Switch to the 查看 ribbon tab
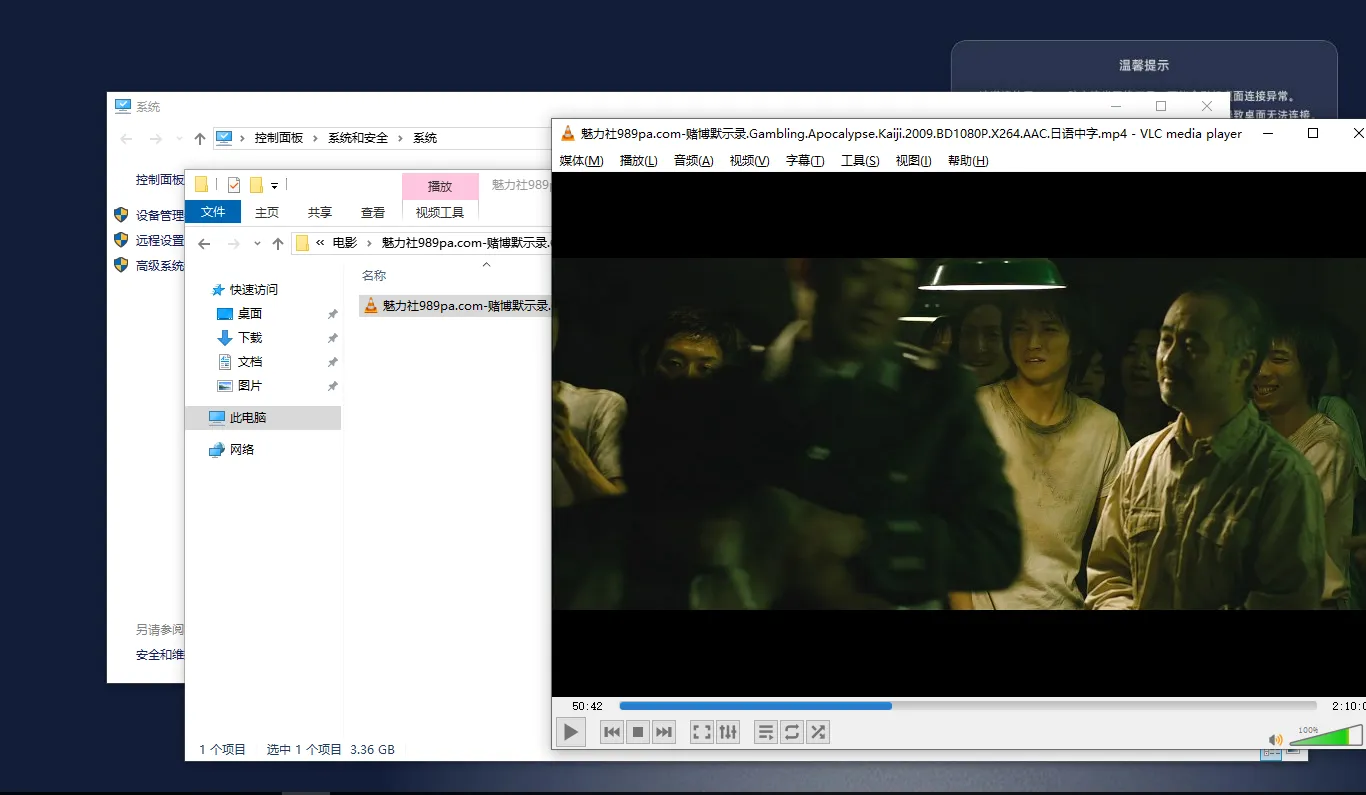The height and width of the screenshot is (795, 1366). pos(373,212)
